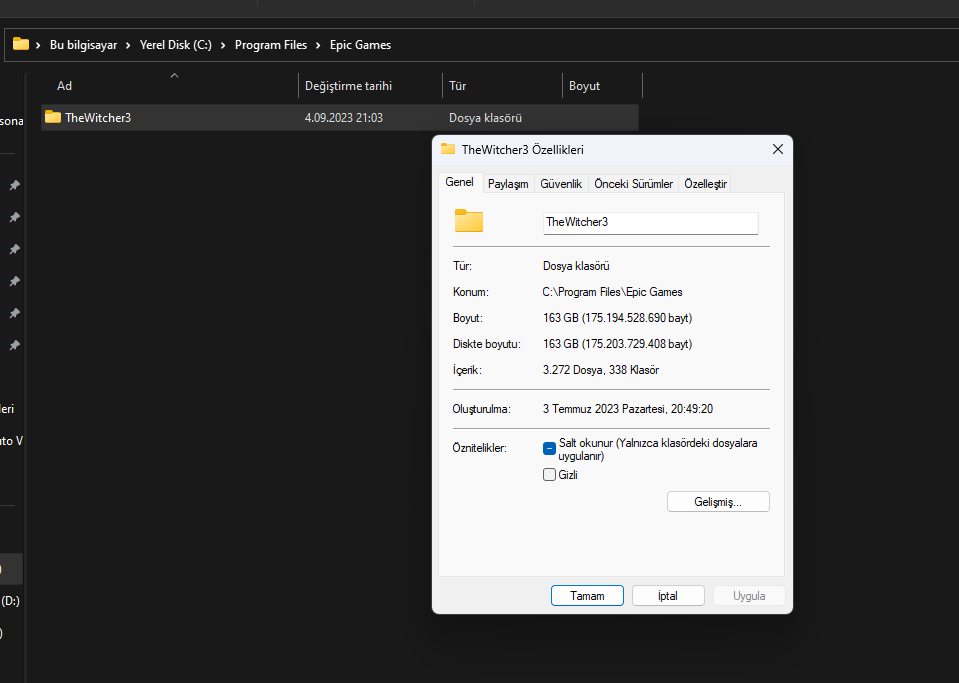Open the Özelleştir tab
Image resolution: width=959 pixels, height=683 pixels.
pyautogui.click(x=705, y=184)
